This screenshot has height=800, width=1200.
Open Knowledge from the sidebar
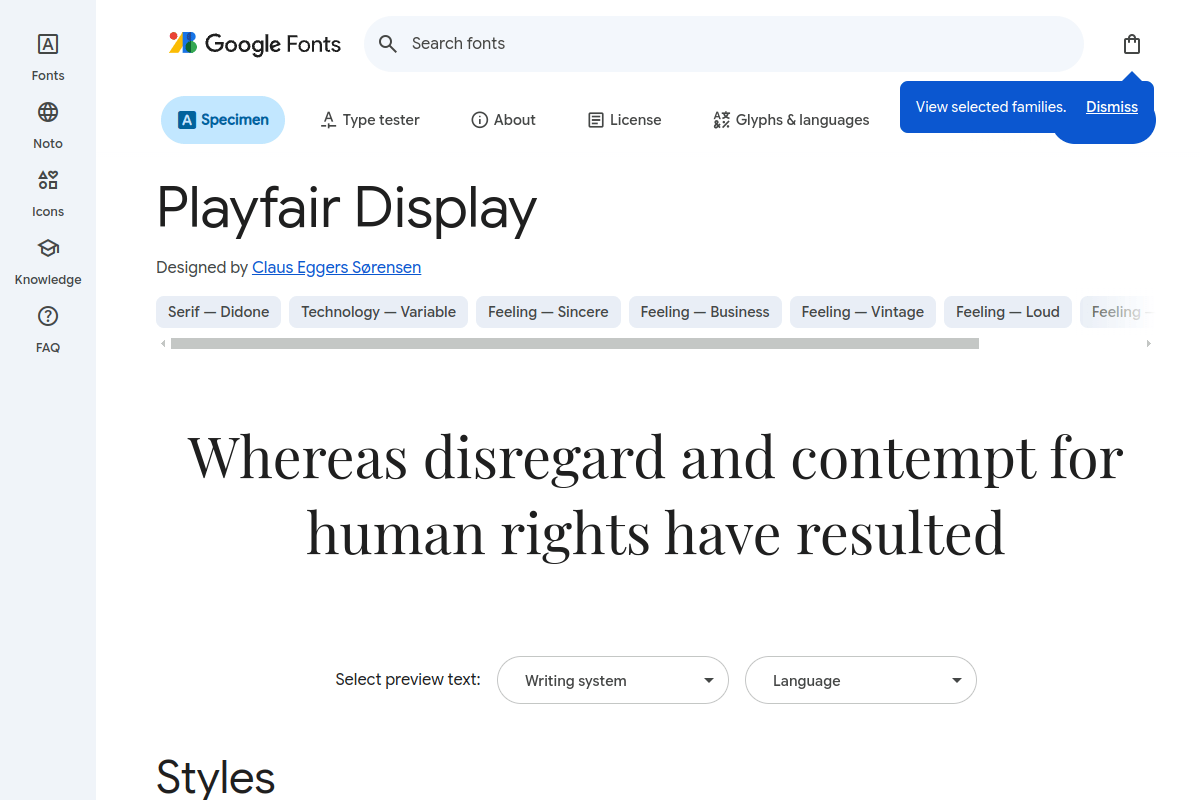[x=47, y=259]
